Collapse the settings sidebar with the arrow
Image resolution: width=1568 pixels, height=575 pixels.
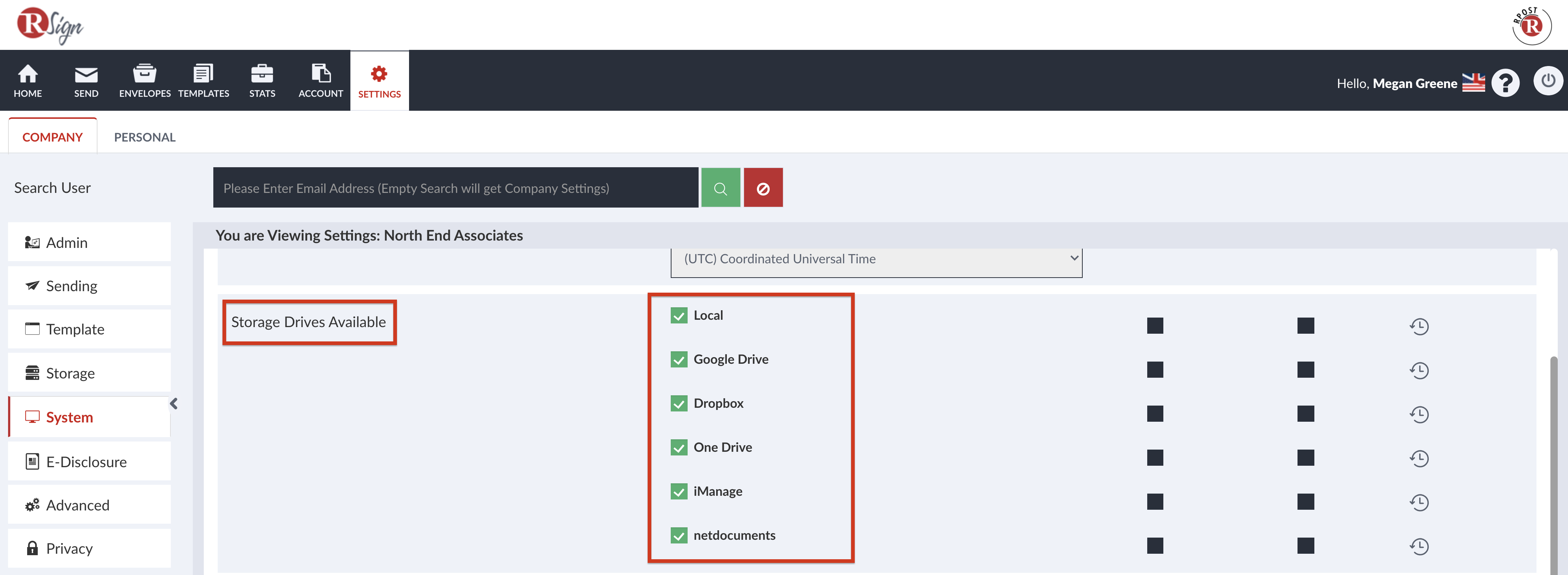pyautogui.click(x=174, y=403)
